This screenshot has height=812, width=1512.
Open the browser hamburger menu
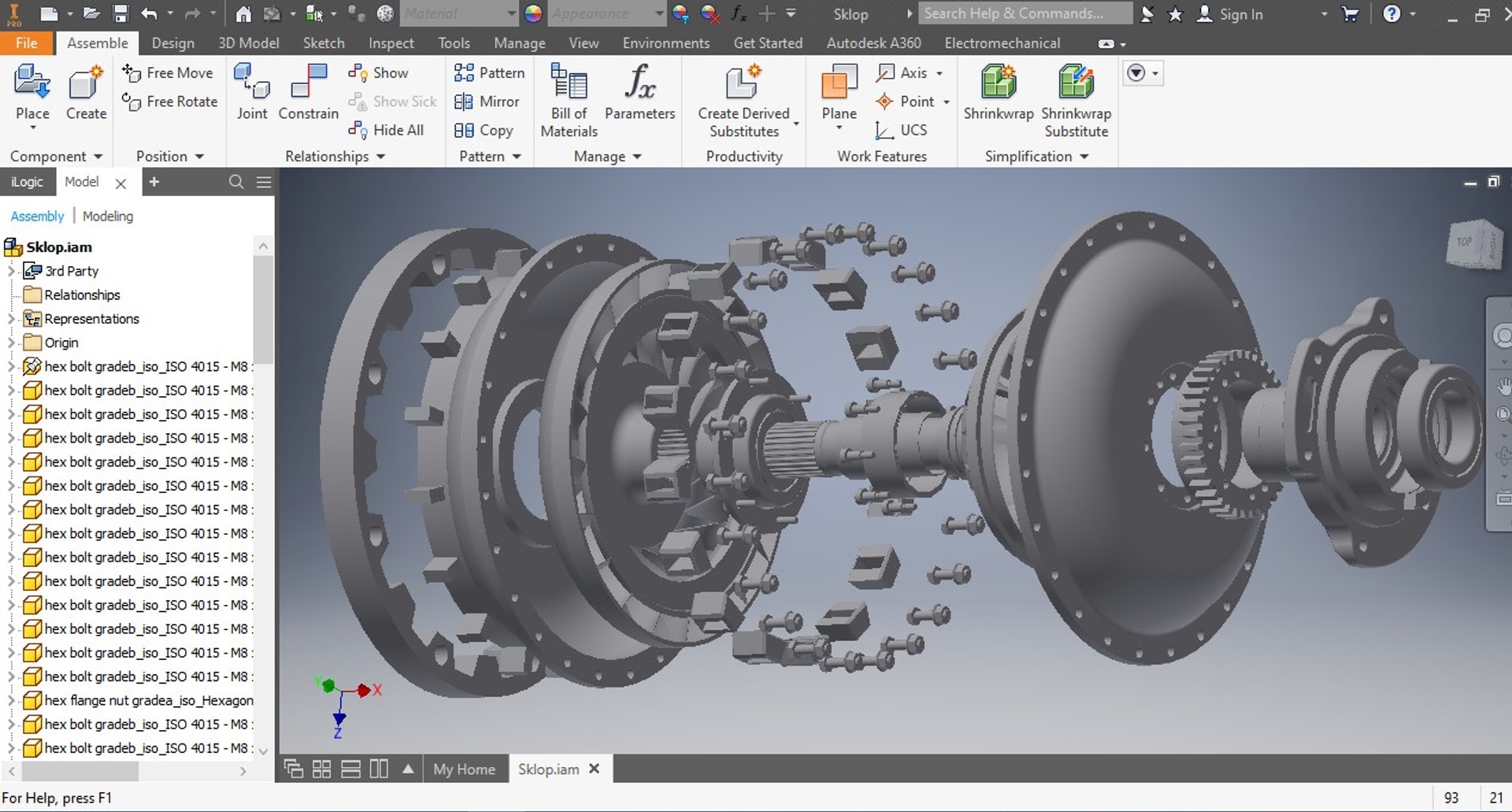(264, 182)
